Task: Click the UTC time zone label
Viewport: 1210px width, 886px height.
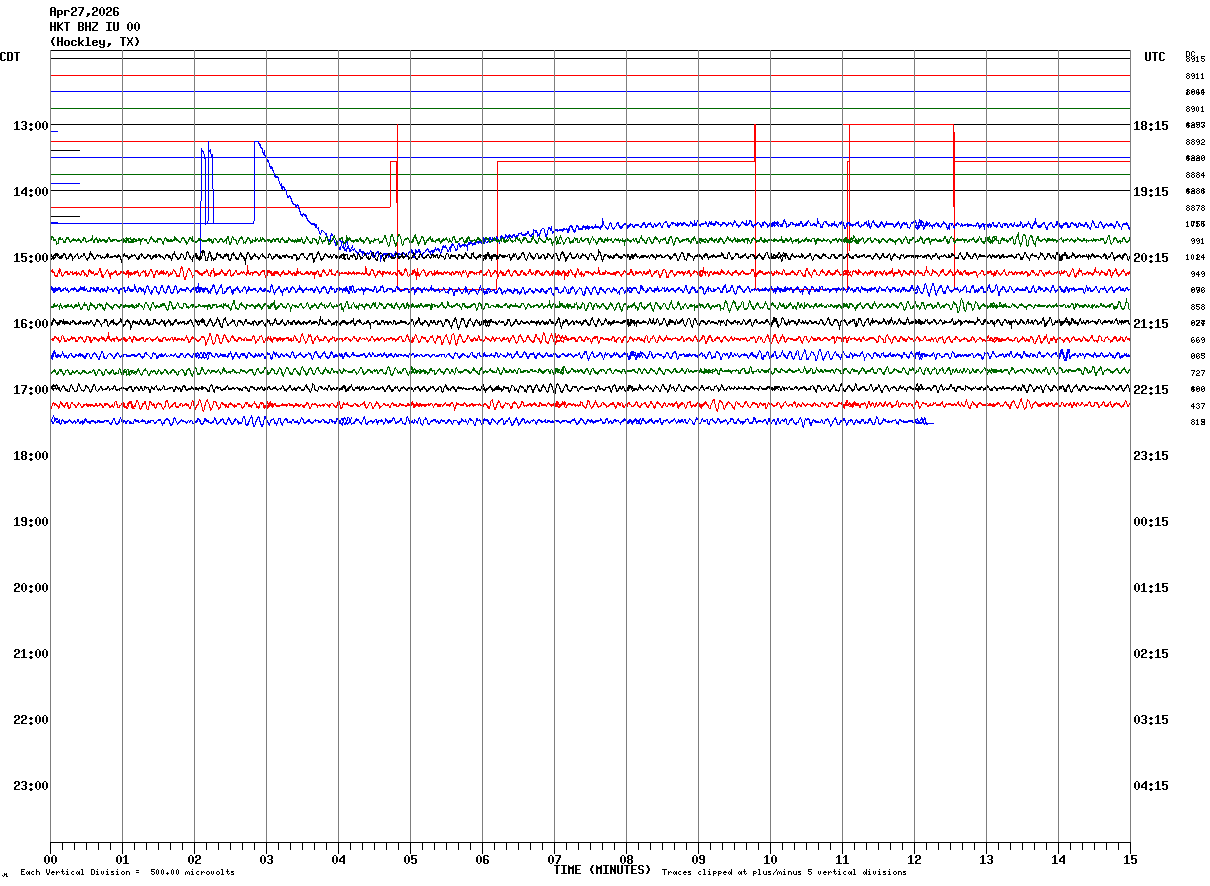Action: point(1155,57)
